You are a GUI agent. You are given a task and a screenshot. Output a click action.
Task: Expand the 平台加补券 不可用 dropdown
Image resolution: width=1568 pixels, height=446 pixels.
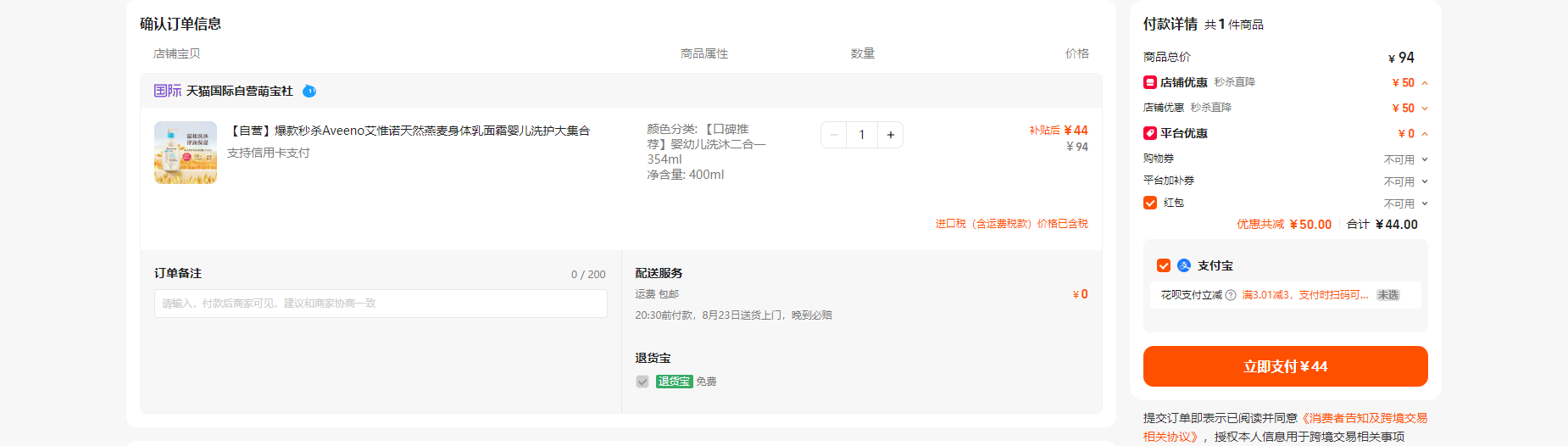1406,181
